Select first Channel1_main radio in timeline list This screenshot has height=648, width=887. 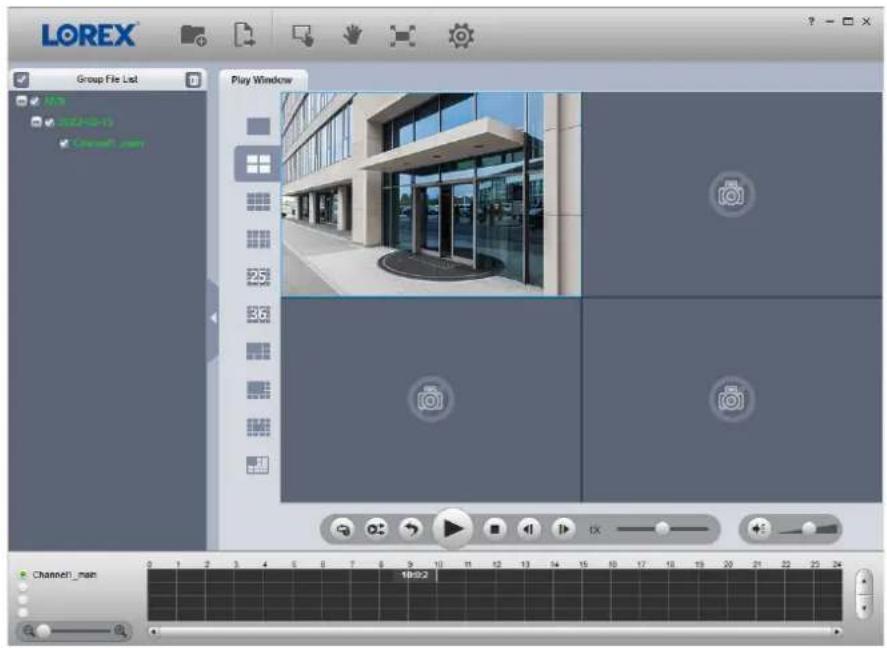pos(23,575)
